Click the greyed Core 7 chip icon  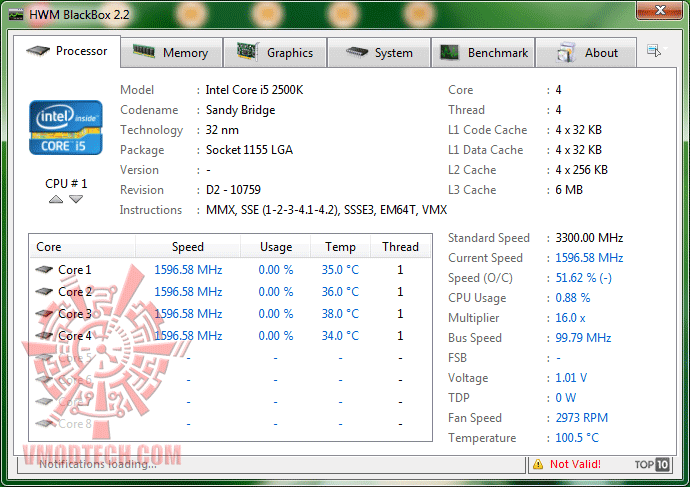(x=44, y=401)
